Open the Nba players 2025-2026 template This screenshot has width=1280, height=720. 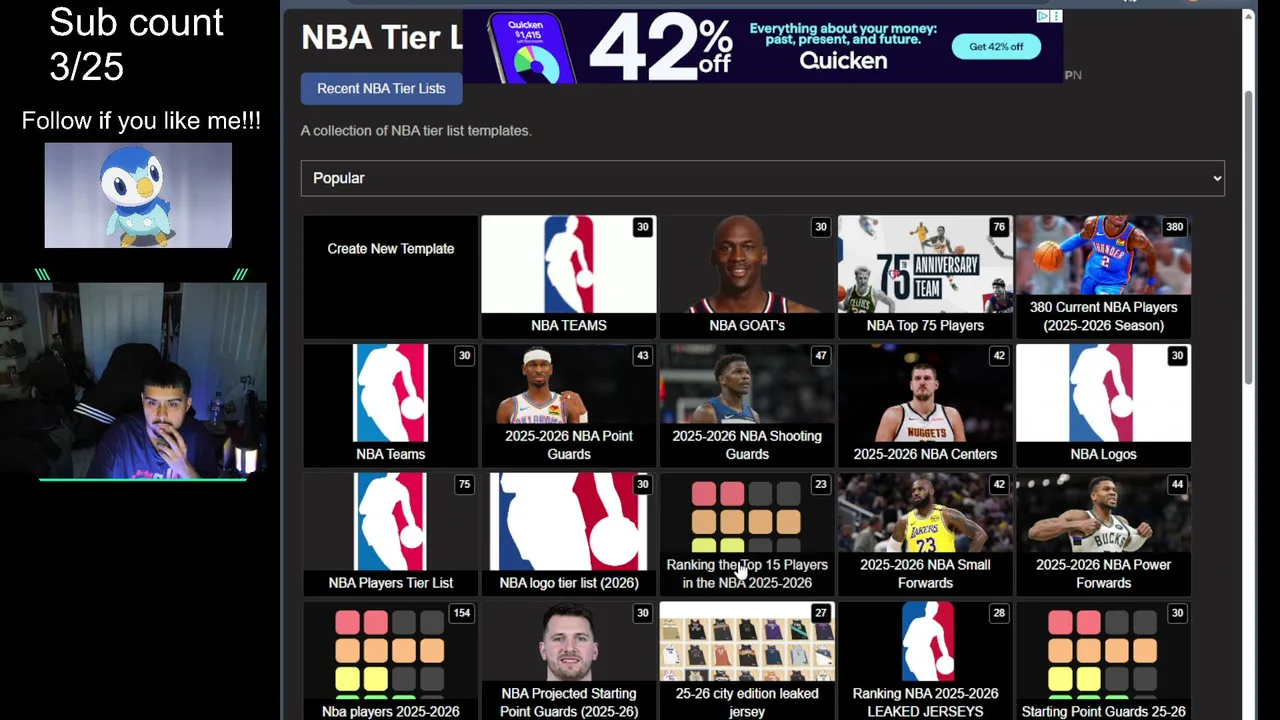[391, 661]
